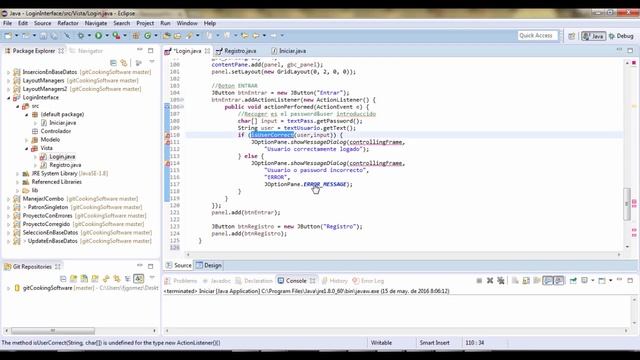
Task: Select Referenced Libraries node
Action: click(57, 182)
